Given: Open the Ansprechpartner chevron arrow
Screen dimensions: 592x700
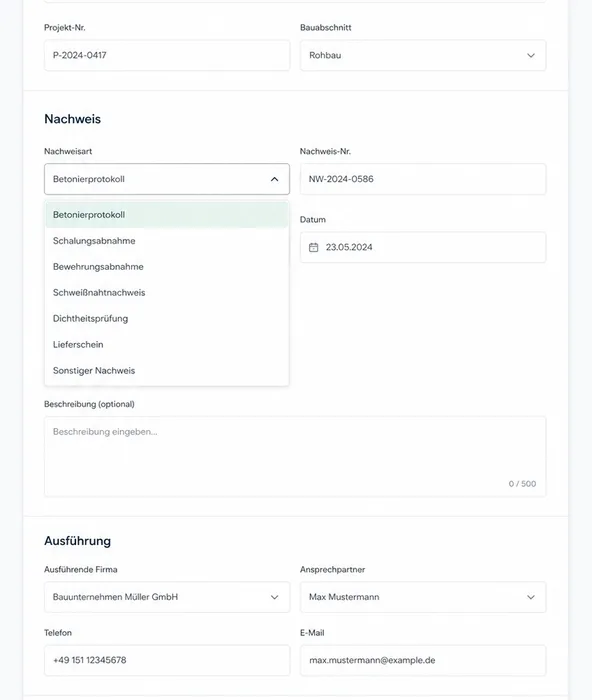Looking at the screenshot, I should tap(530, 597).
